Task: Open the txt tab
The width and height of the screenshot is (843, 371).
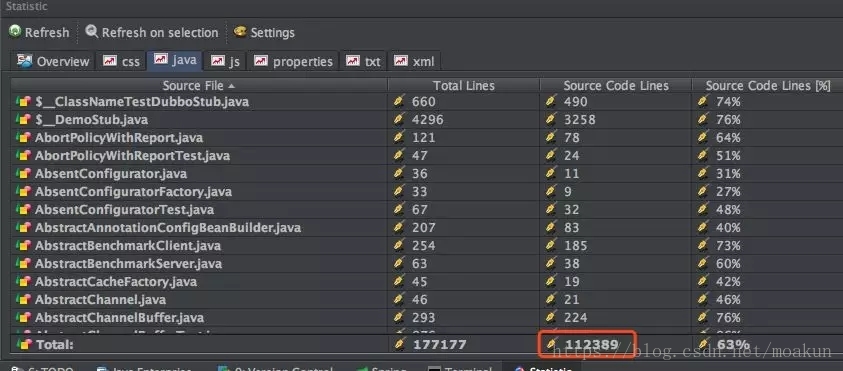Action: pyautogui.click(x=364, y=61)
